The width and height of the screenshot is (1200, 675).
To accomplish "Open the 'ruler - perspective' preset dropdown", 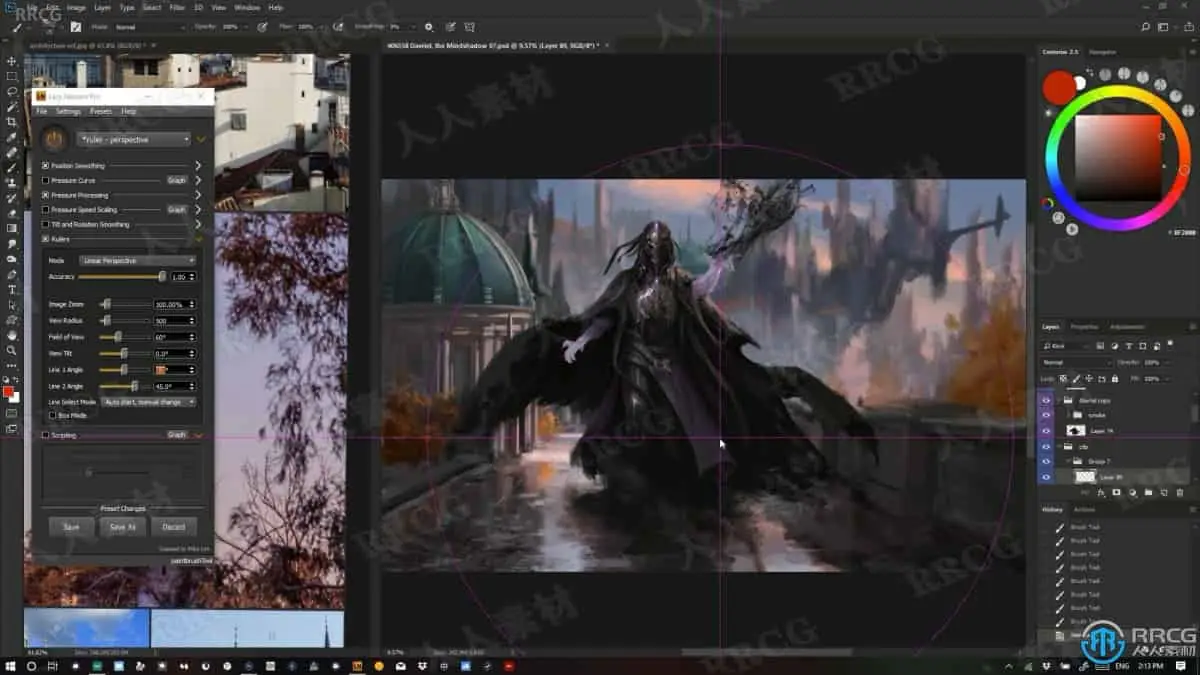I will click(x=133, y=140).
